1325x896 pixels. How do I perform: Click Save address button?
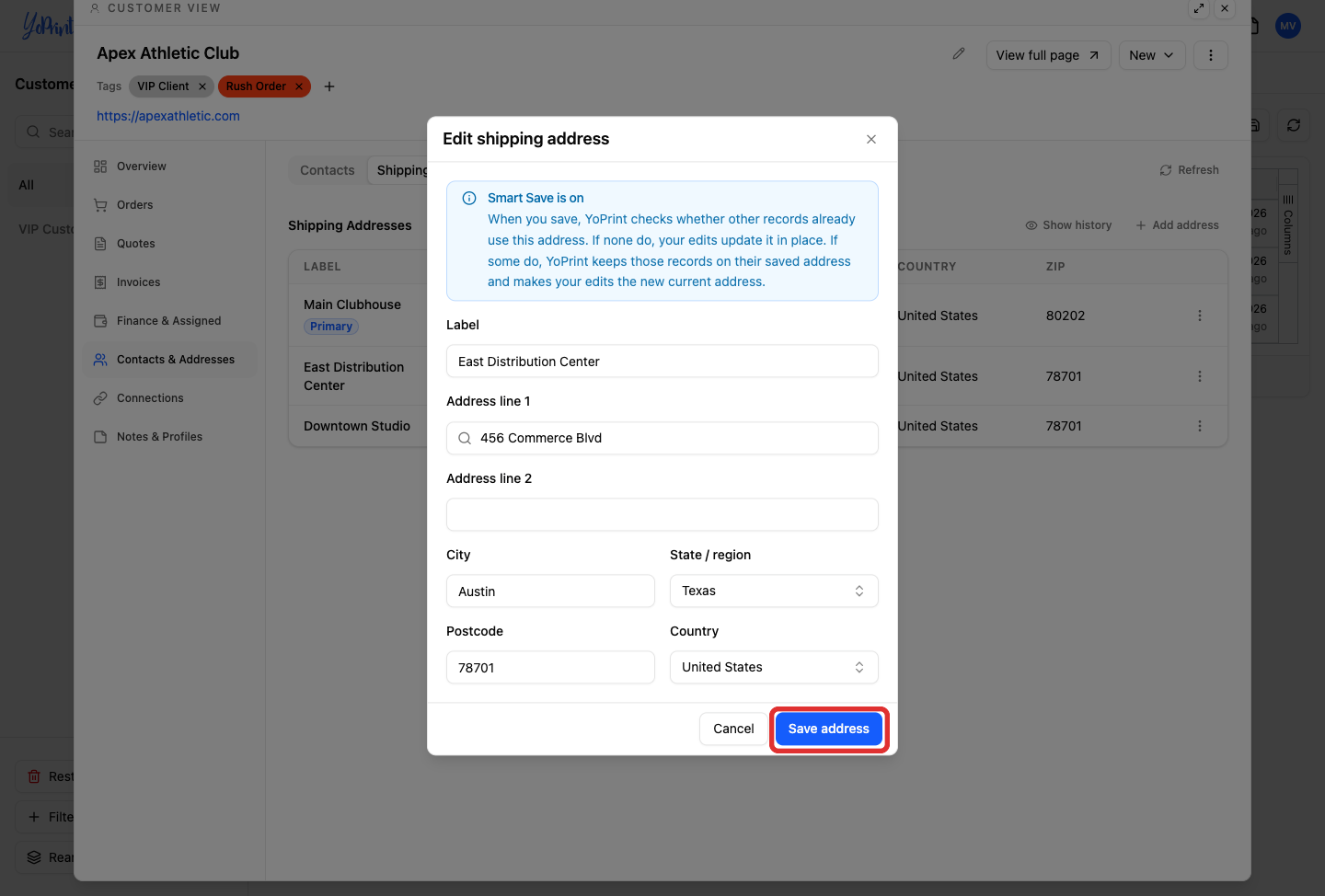(829, 729)
